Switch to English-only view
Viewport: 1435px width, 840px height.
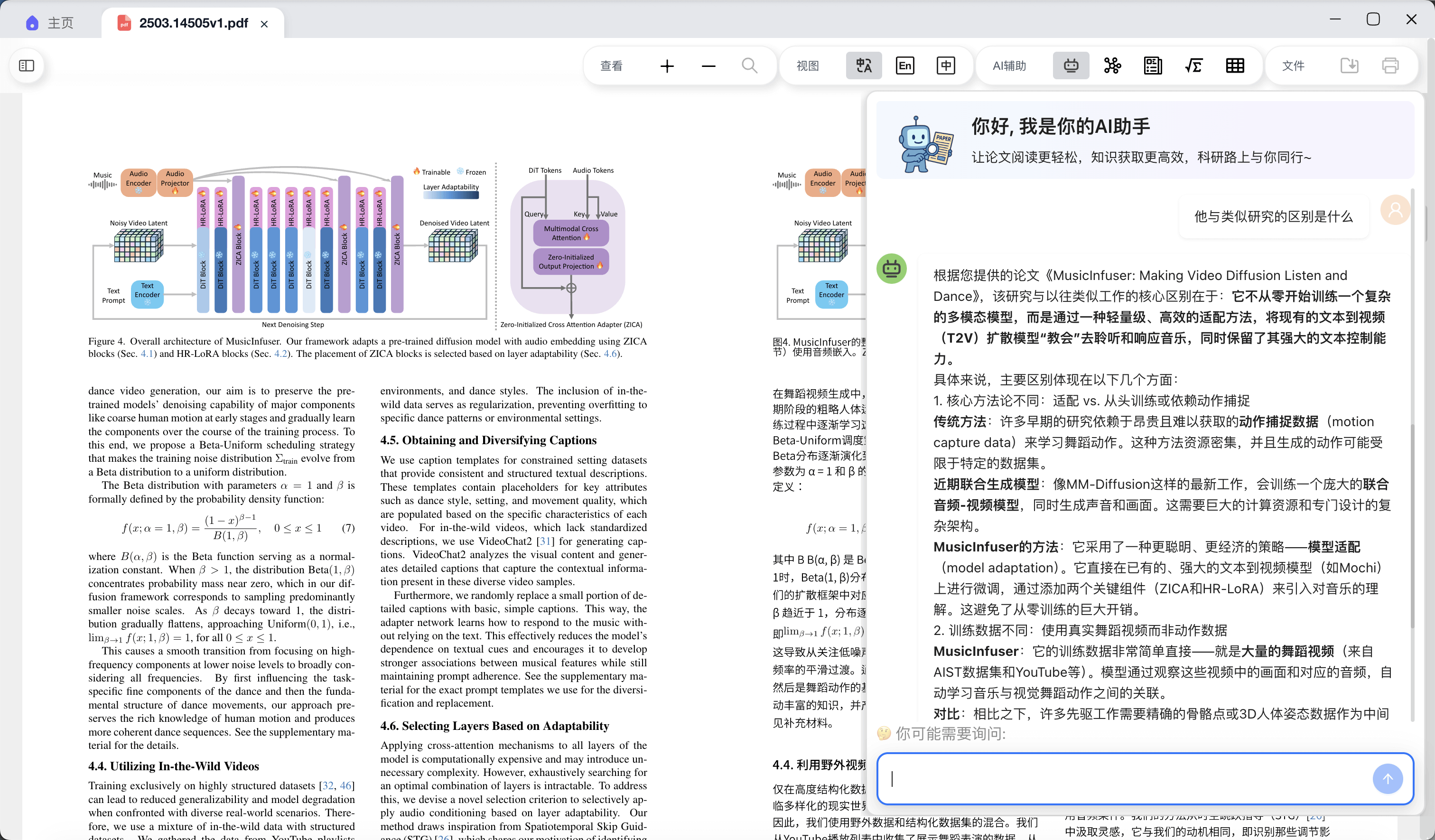[905, 66]
